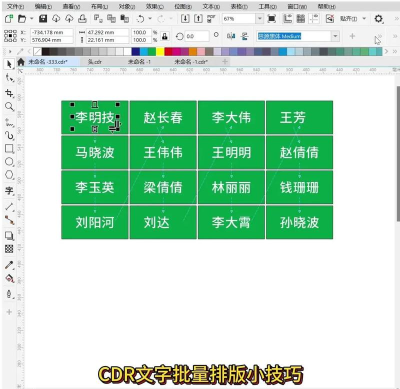Click the vertical scrollbar on right
The height and width of the screenshot is (389, 400).
tap(398, 153)
